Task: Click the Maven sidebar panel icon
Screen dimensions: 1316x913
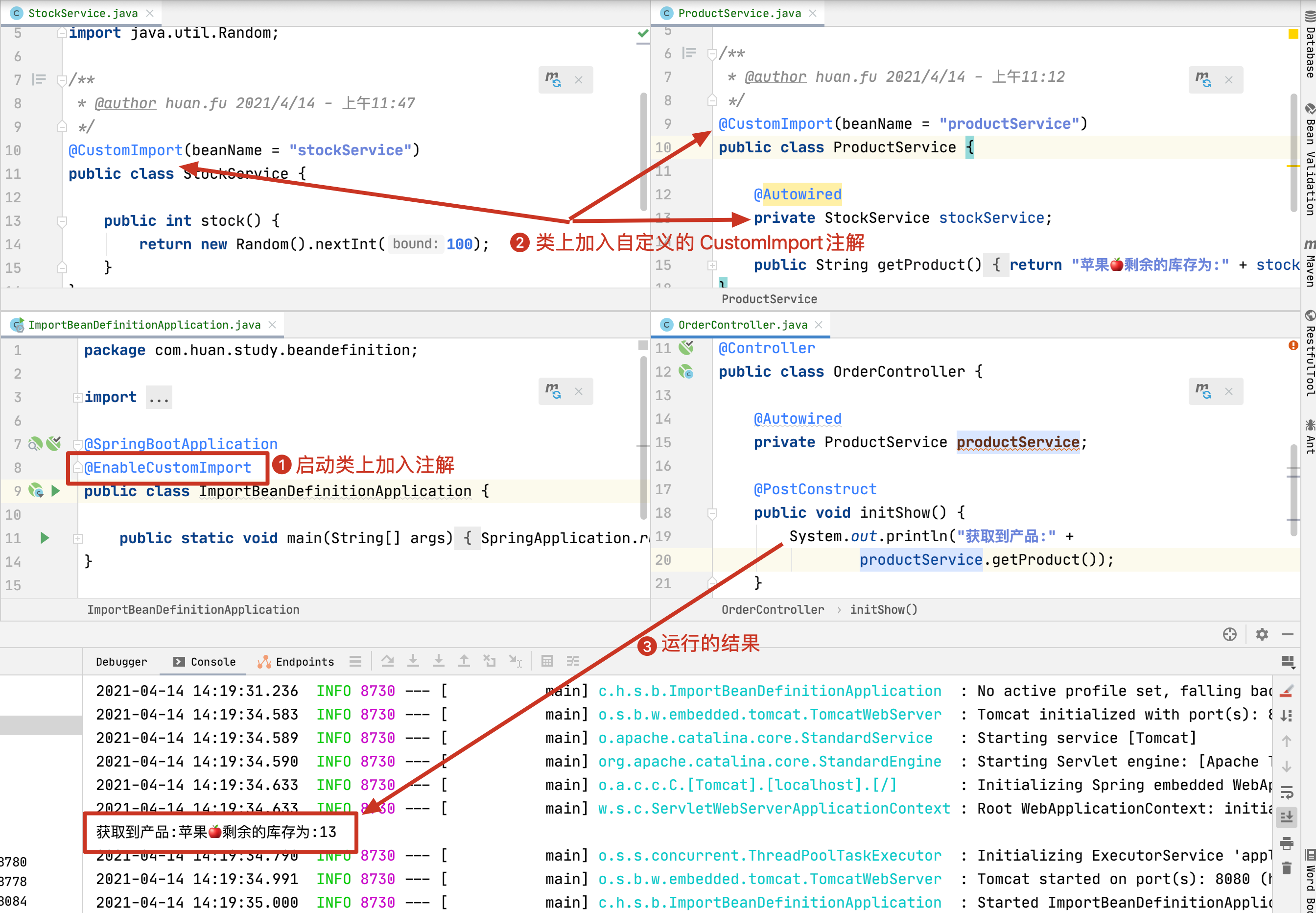Action: click(1307, 255)
